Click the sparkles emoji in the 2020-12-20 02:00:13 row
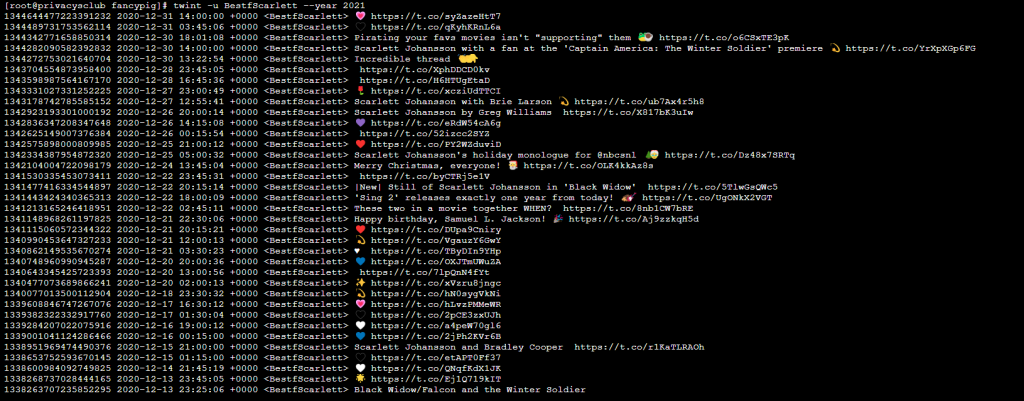The height and width of the screenshot is (401, 1024). click(x=360, y=283)
